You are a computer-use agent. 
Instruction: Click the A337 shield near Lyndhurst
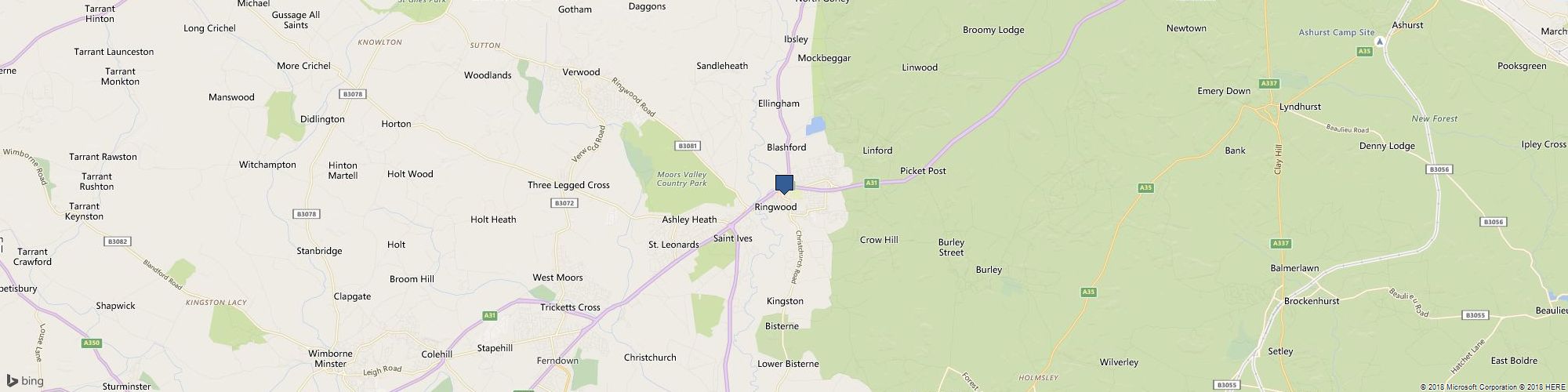1269,83
